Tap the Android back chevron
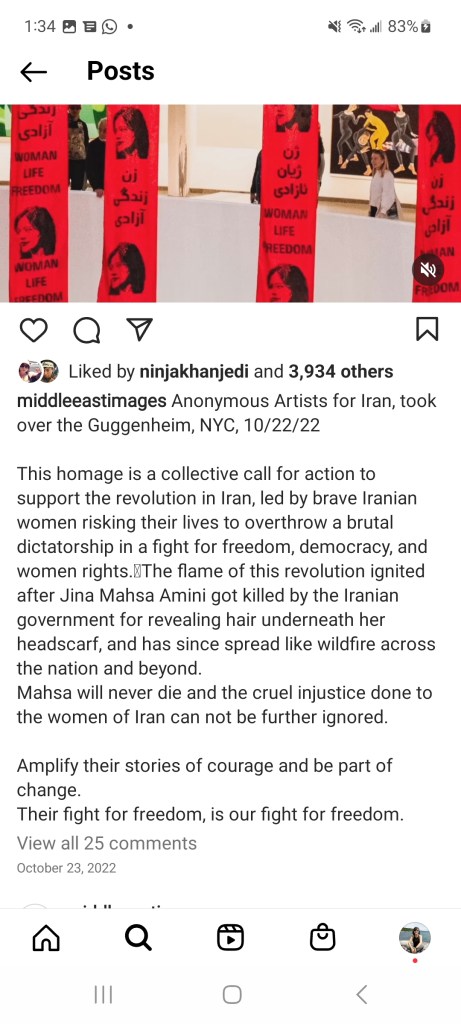 click(x=361, y=995)
